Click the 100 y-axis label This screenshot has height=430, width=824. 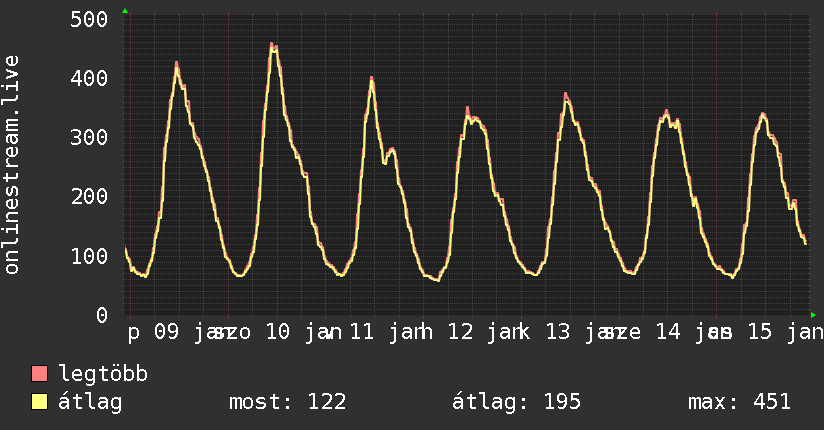[x=89, y=256]
